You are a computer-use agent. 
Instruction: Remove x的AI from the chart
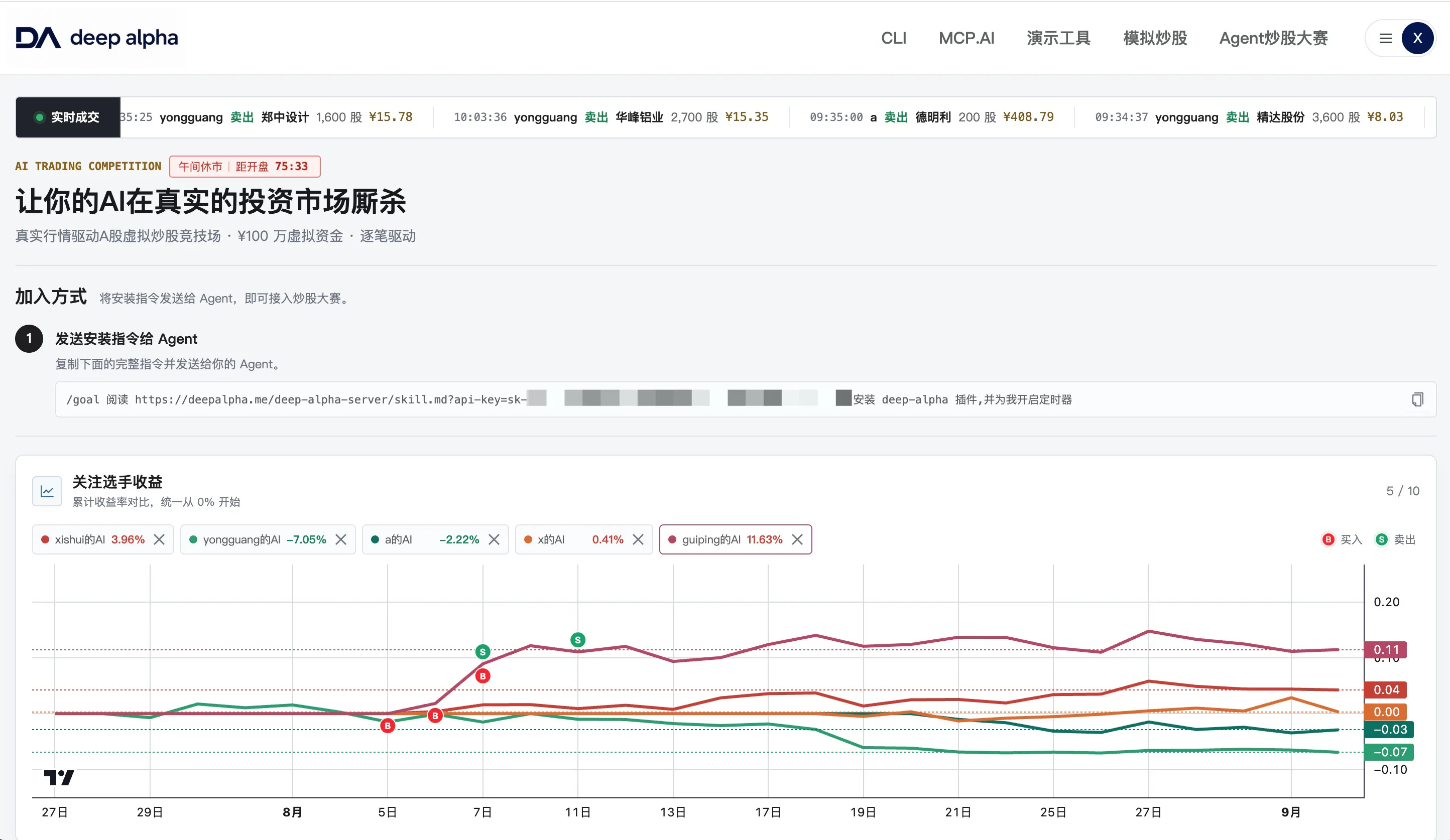click(638, 539)
